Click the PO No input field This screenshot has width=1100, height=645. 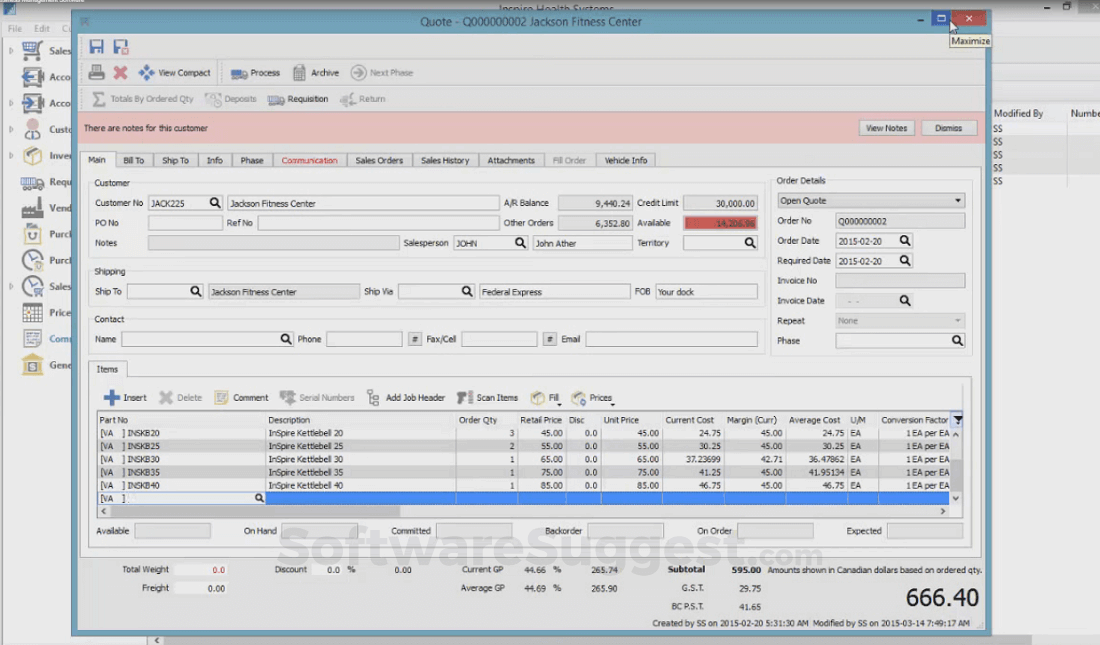coord(185,223)
